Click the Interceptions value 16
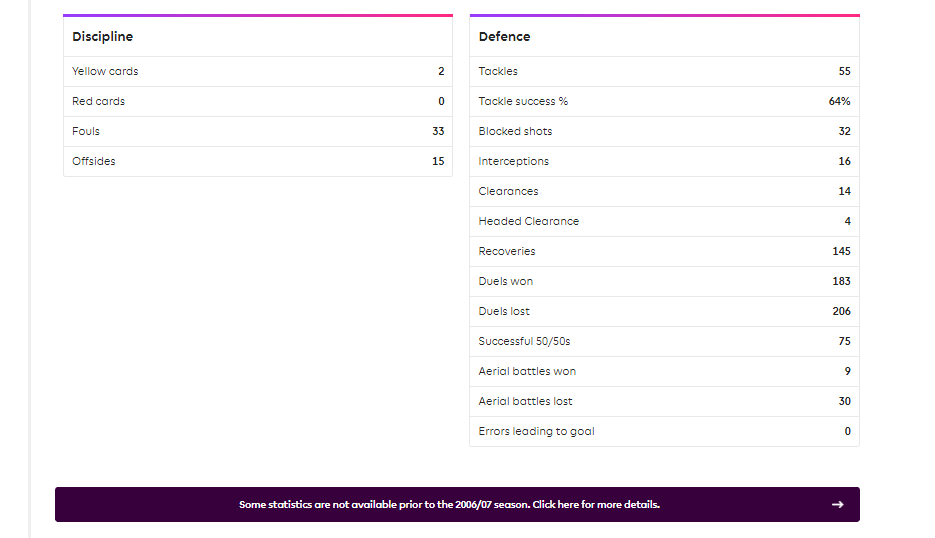Image resolution: width=935 pixels, height=538 pixels. click(844, 161)
